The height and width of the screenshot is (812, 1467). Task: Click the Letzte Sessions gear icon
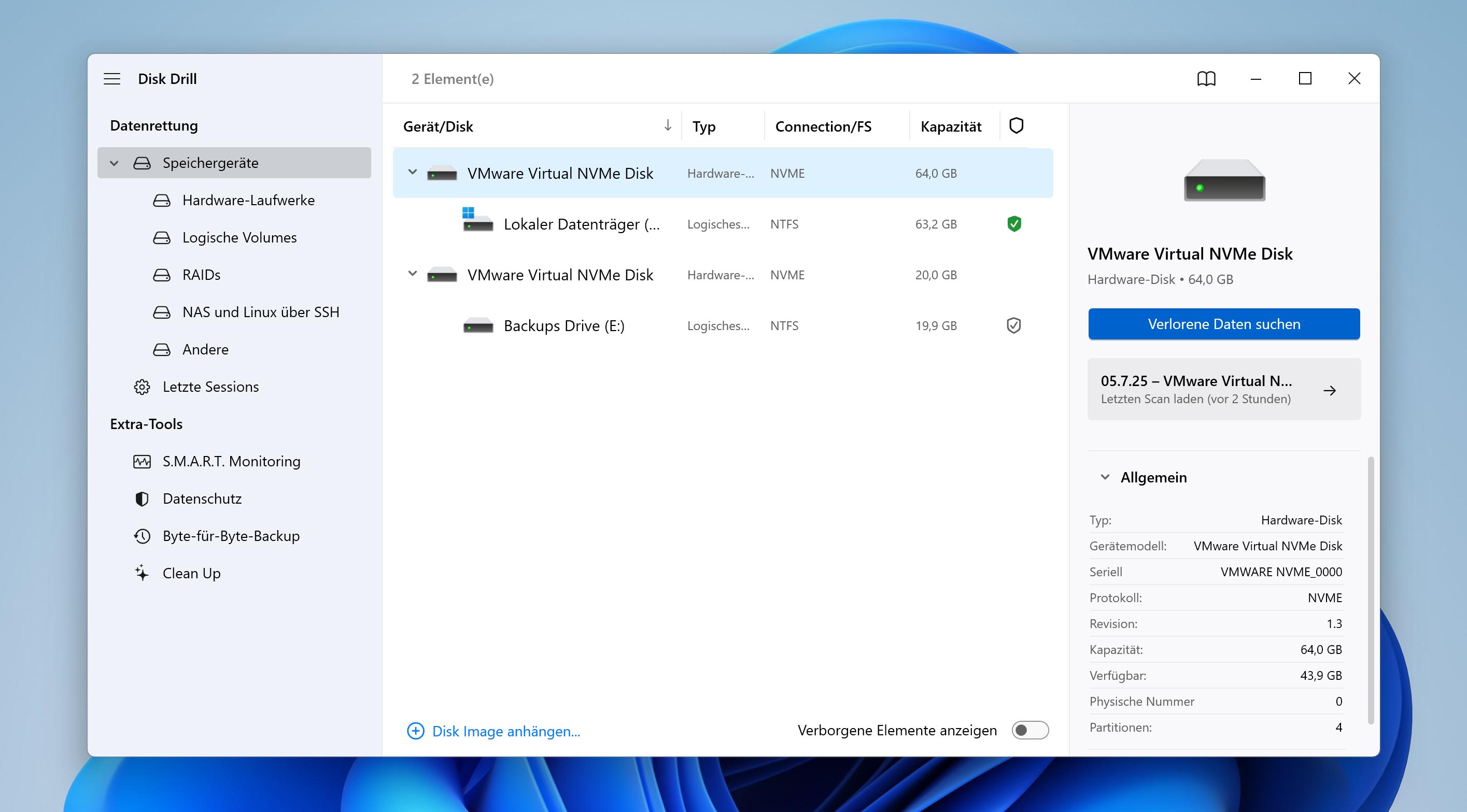[142, 387]
